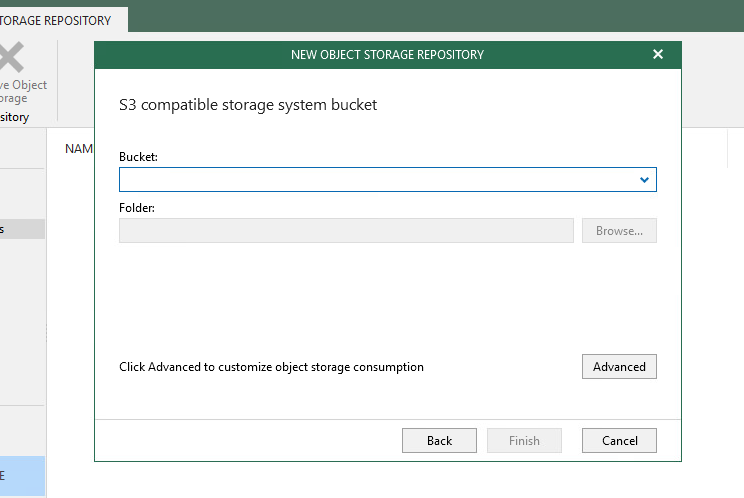Viewport: 744px width, 498px height.
Task: Click the S3 compatible storage system bucket heading
Action: click(x=248, y=105)
